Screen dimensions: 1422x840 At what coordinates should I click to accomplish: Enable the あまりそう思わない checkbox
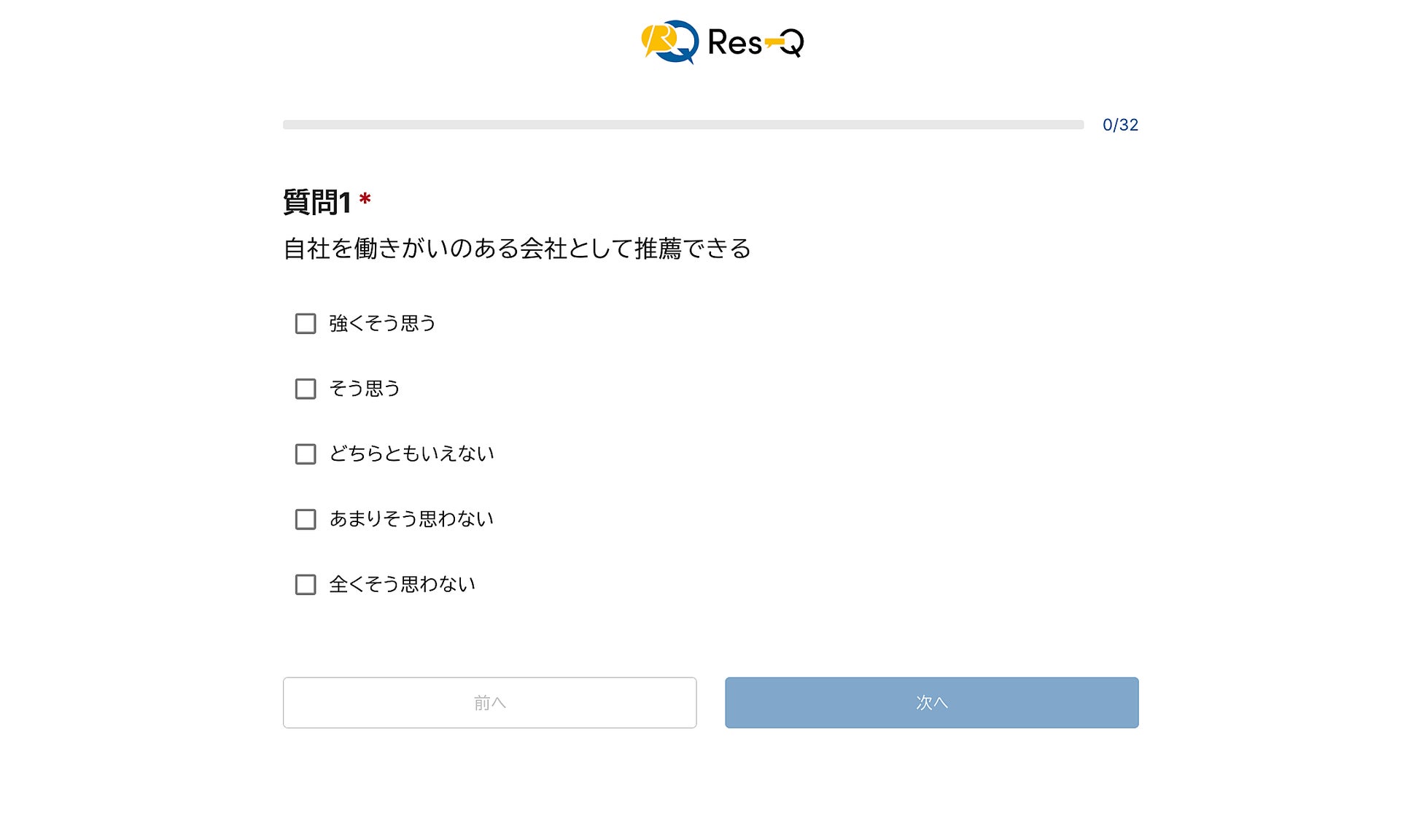[306, 519]
